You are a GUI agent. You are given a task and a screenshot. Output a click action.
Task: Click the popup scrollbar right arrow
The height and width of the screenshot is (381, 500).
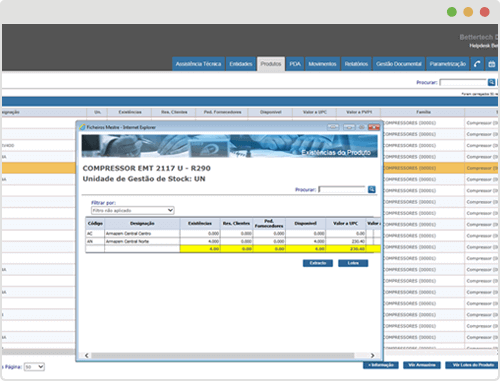tap(372, 355)
